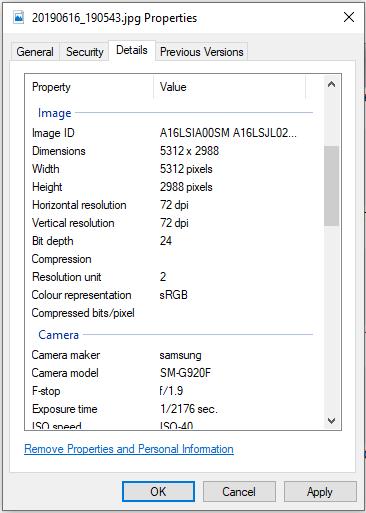Click the Camera section heading

pos(58,335)
